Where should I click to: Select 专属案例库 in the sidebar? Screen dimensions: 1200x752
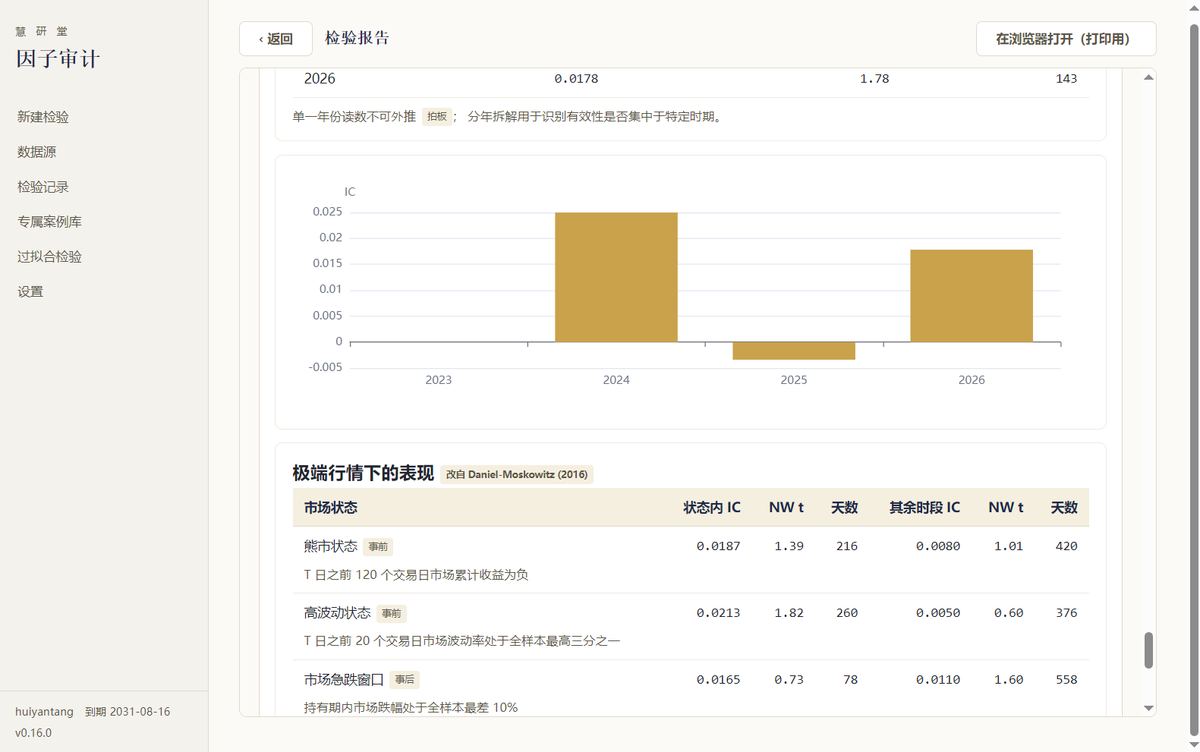pyautogui.click(x=49, y=222)
